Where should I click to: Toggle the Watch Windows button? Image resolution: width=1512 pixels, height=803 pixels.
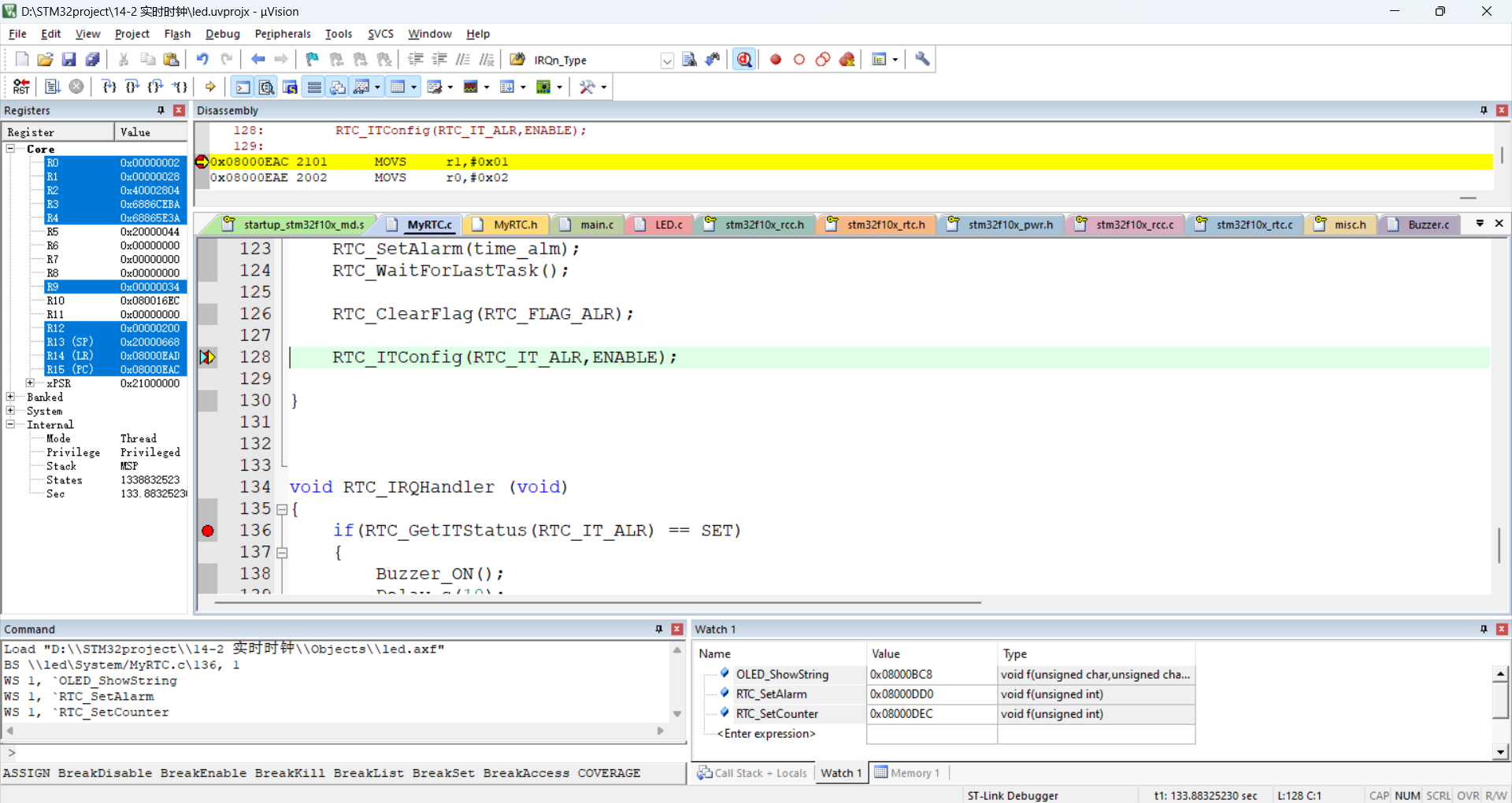click(361, 87)
